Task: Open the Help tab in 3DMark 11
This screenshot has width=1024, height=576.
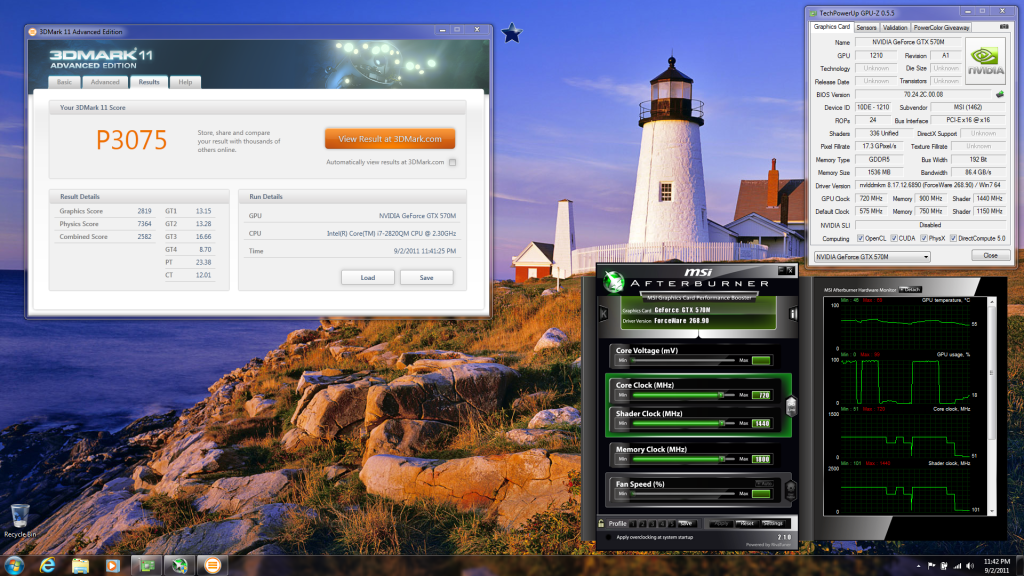Action: (185, 82)
